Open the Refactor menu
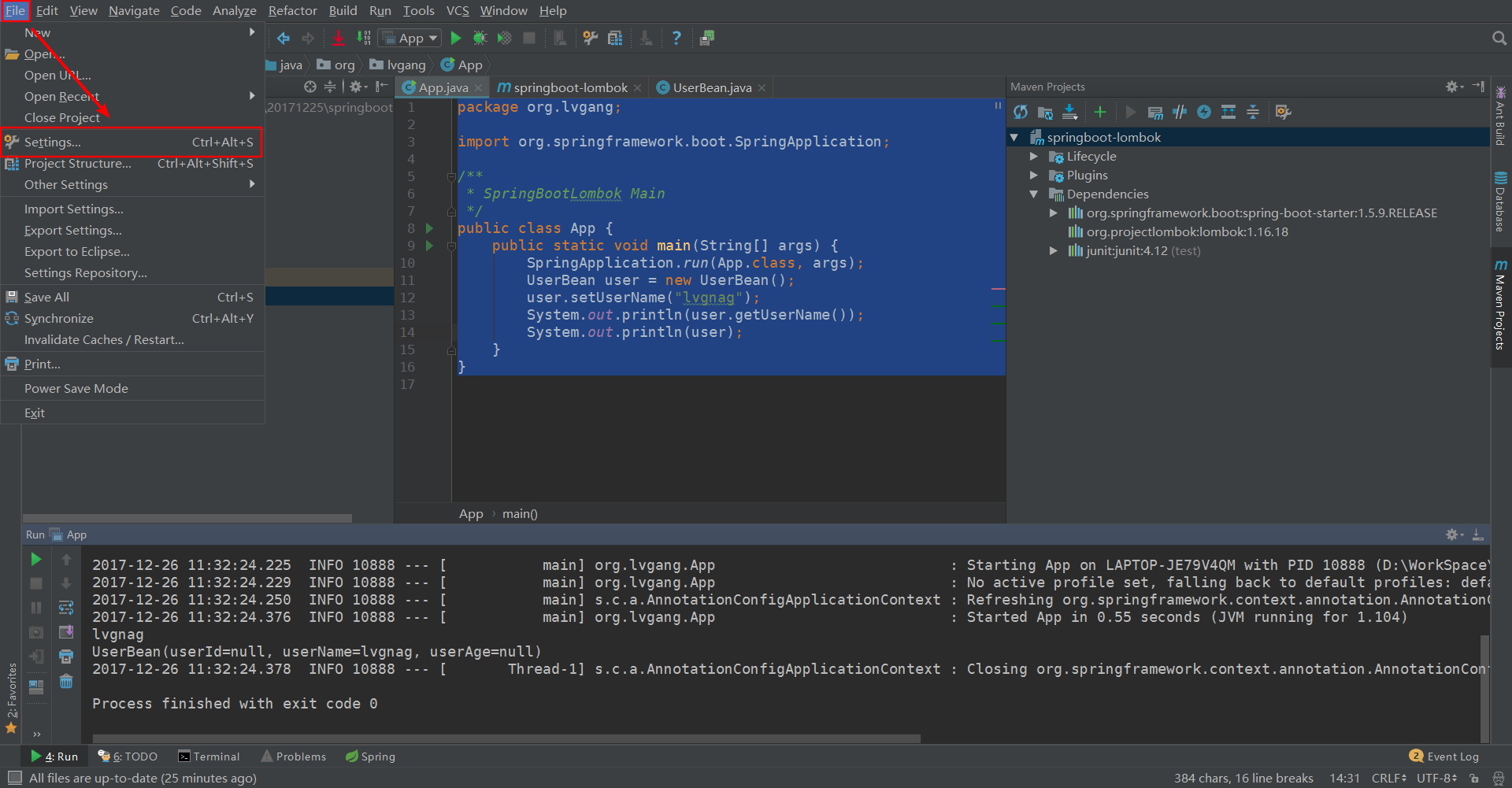This screenshot has height=788, width=1512. [292, 10]
